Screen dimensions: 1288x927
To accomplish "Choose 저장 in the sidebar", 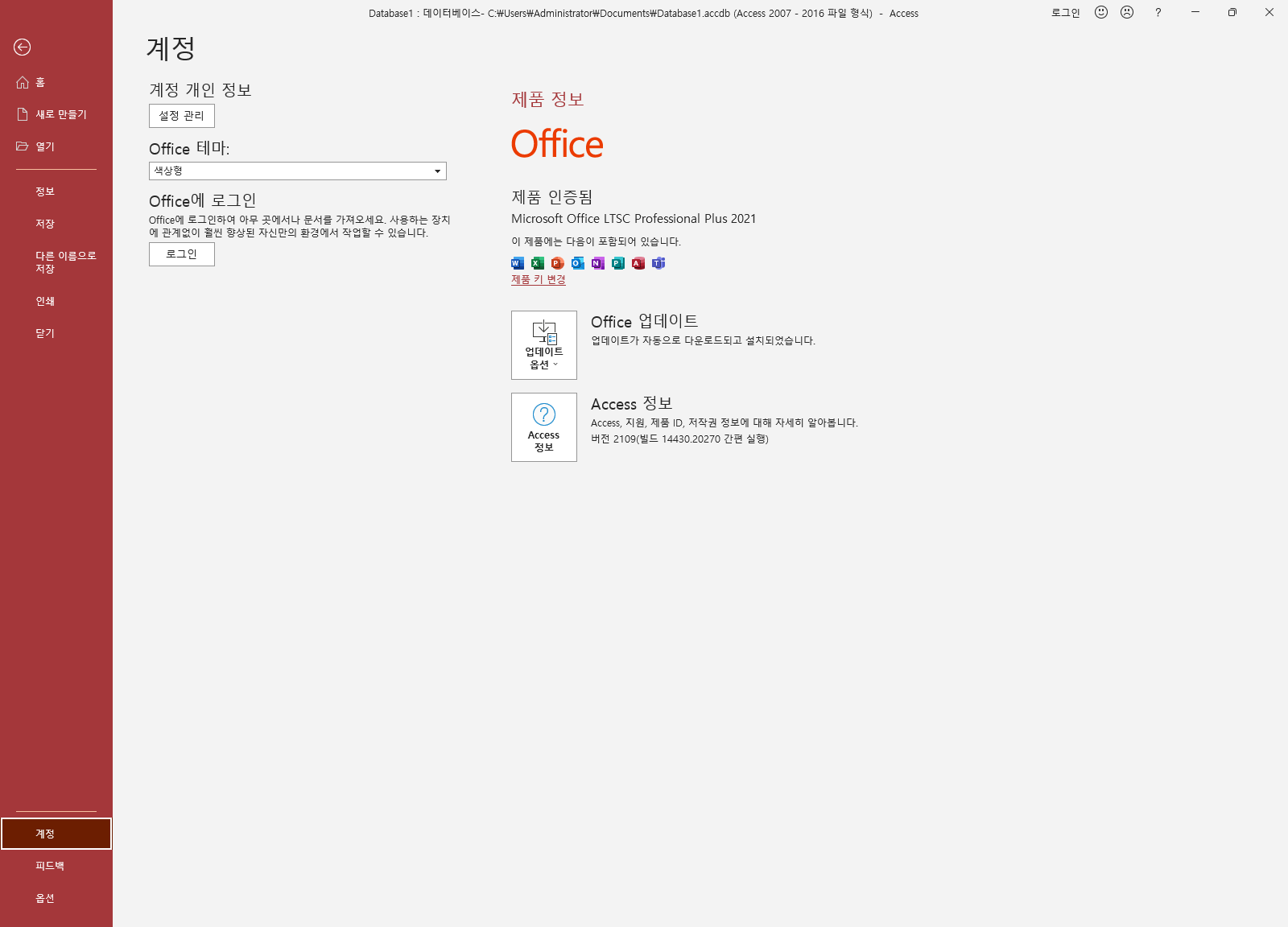I will [56, 224].
